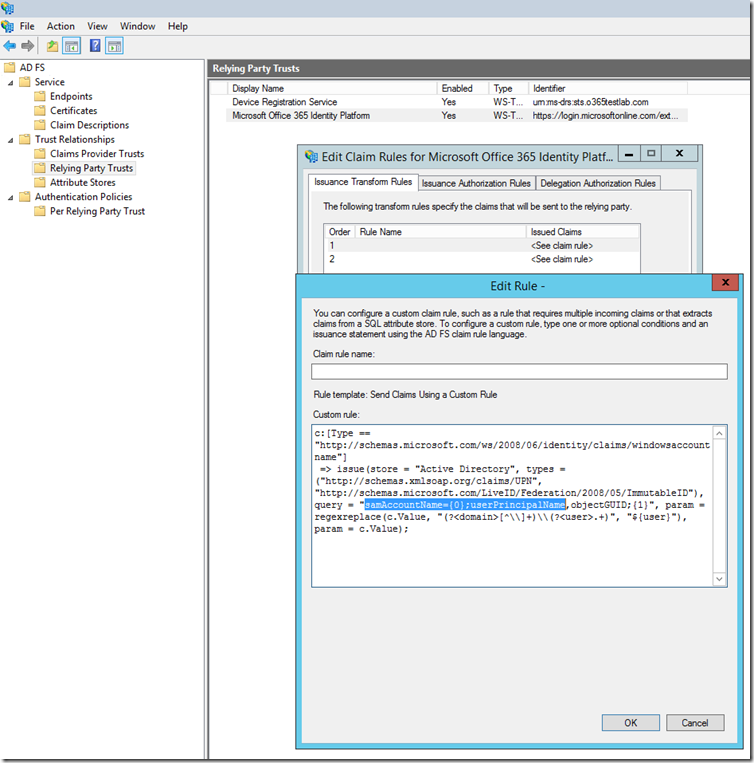
Task: Confirm the rule with OK button
Action: [x=630, y=723]
